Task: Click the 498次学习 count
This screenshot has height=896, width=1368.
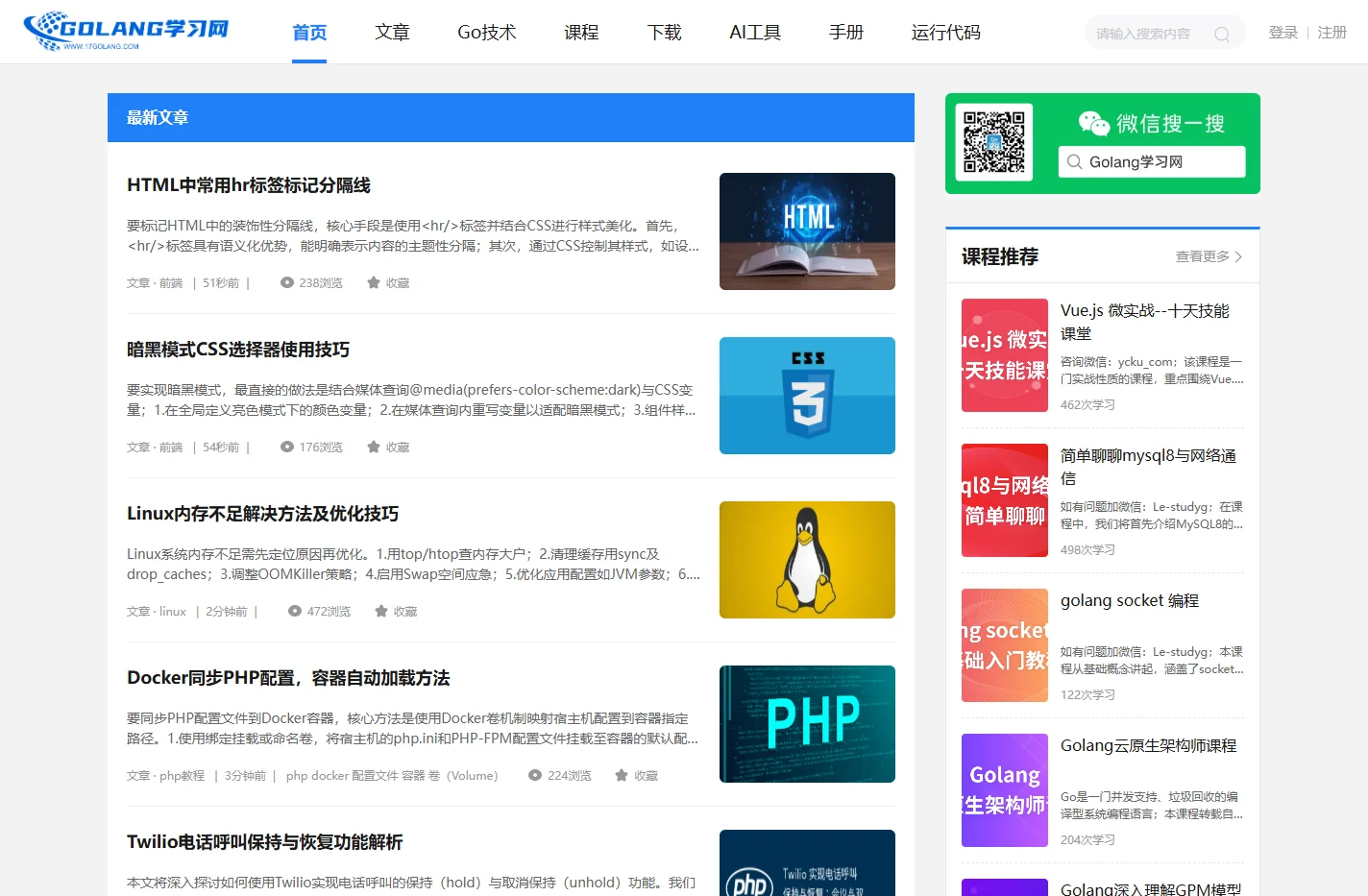Action: click(1087, 550)
